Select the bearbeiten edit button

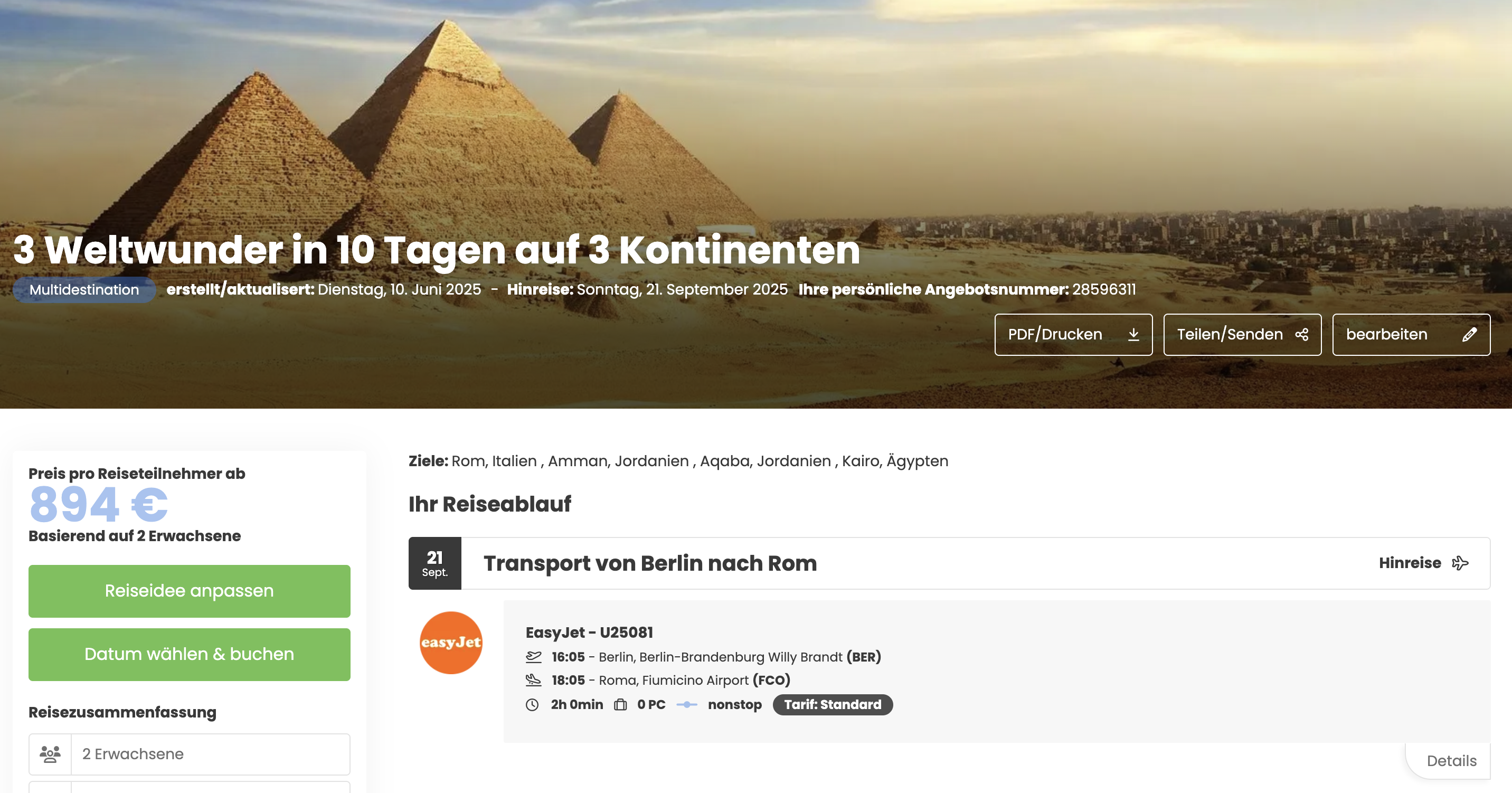[x=1412, y=335]
